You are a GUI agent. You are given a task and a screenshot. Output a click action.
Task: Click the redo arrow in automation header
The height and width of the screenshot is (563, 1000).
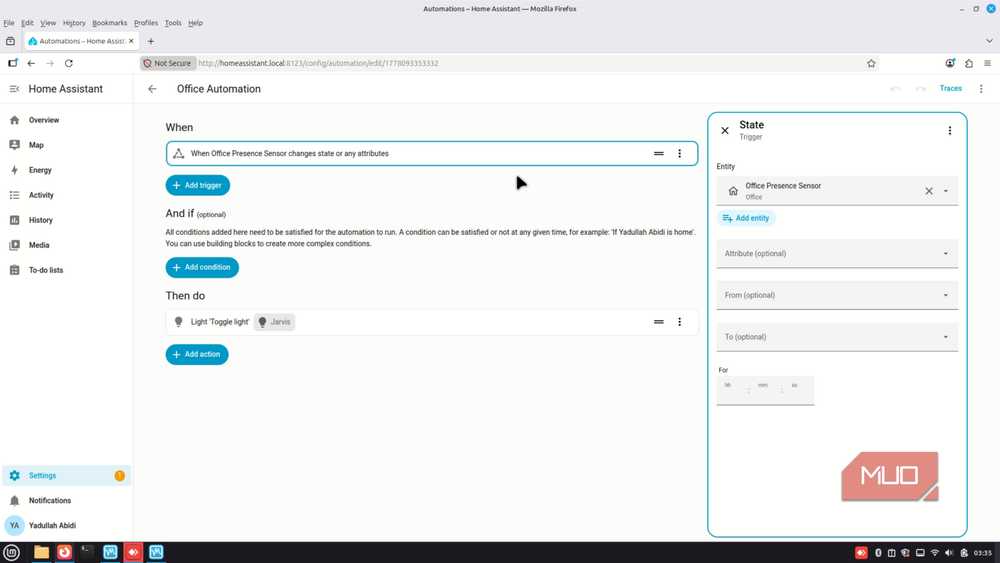(920, 89)
